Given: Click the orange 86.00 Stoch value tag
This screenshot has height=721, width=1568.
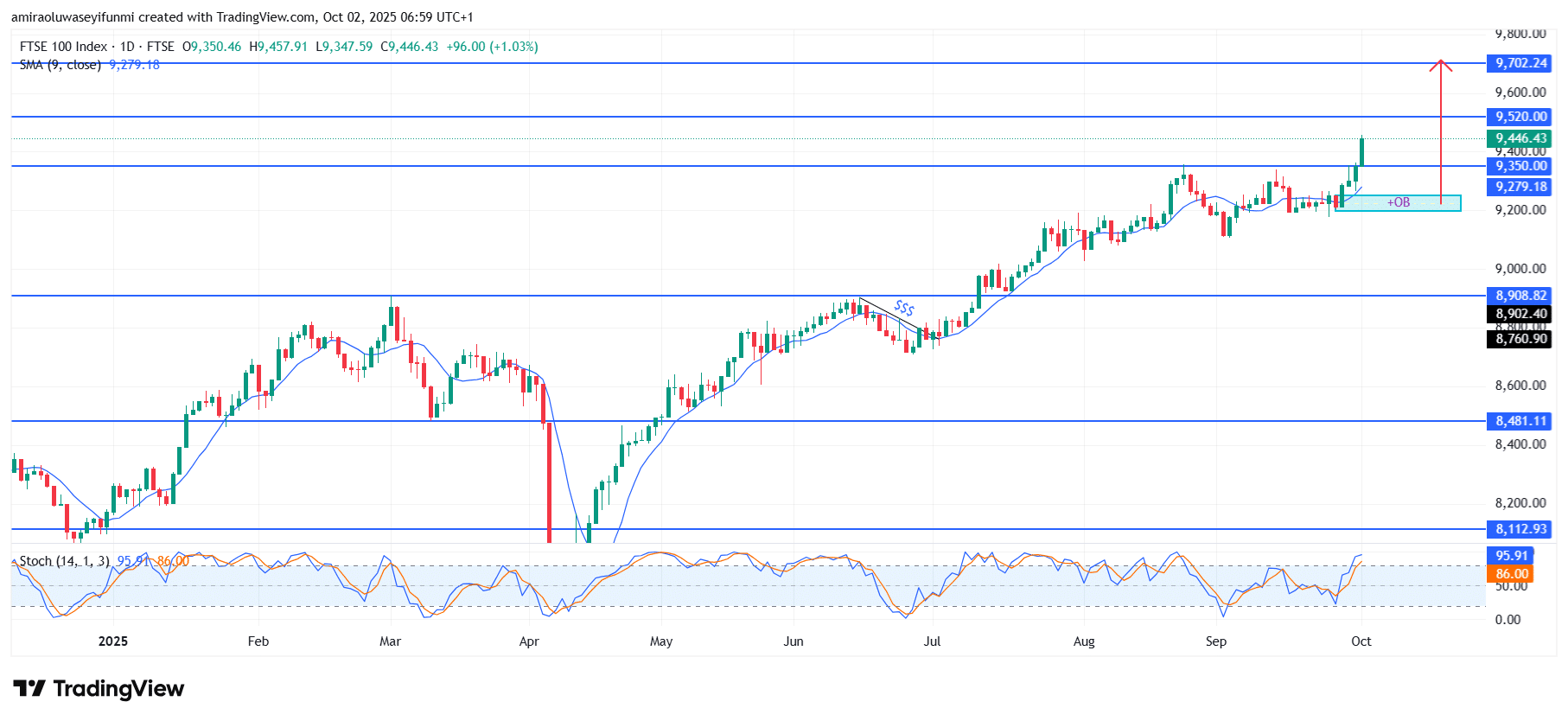Looking at the screenshot, I should [1511, 574].
